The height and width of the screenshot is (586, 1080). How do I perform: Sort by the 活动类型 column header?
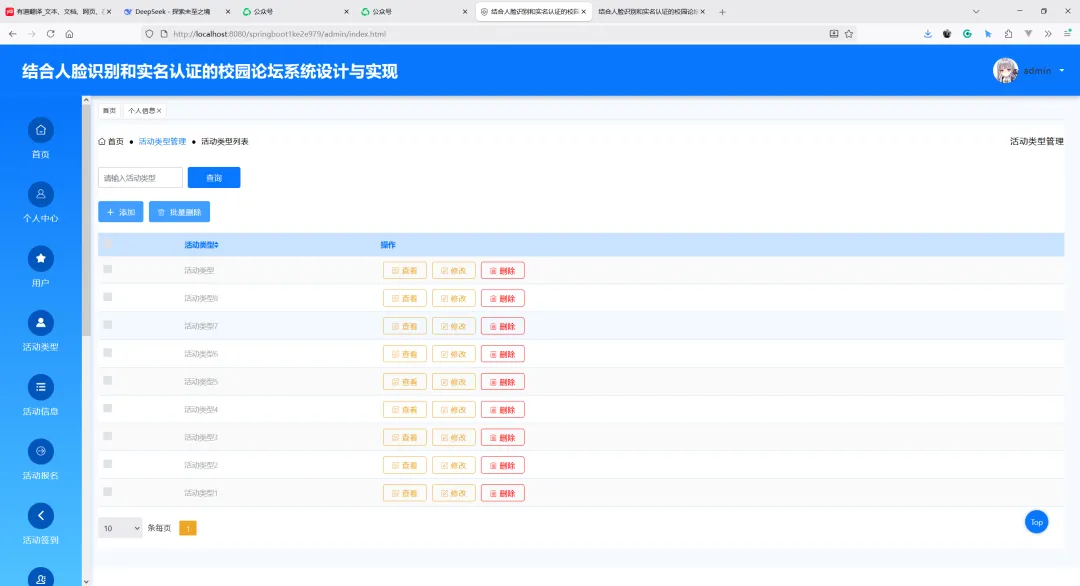coord(201,244)
